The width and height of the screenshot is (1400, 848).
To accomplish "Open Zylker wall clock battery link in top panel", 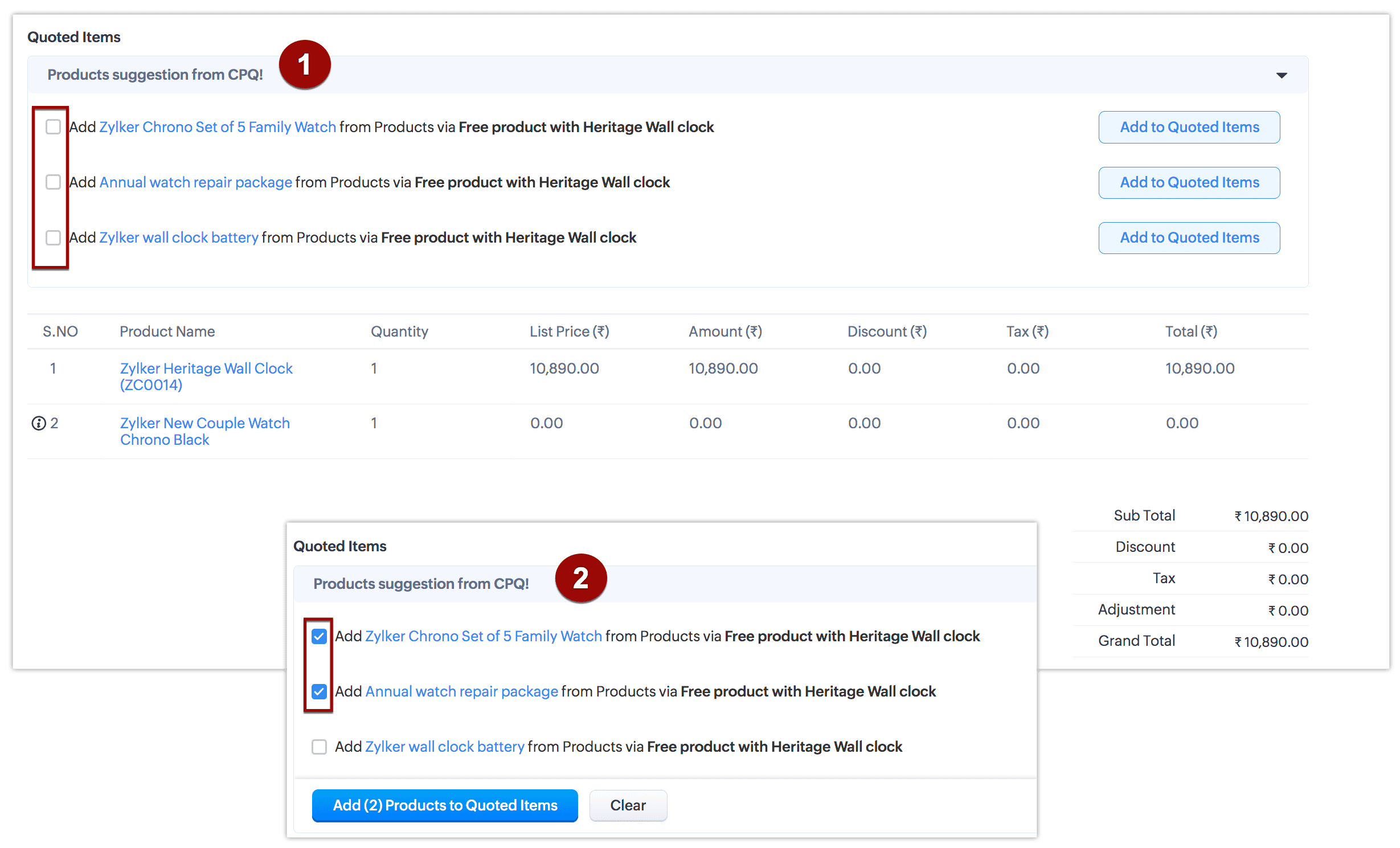I will (x=179, y=237).
